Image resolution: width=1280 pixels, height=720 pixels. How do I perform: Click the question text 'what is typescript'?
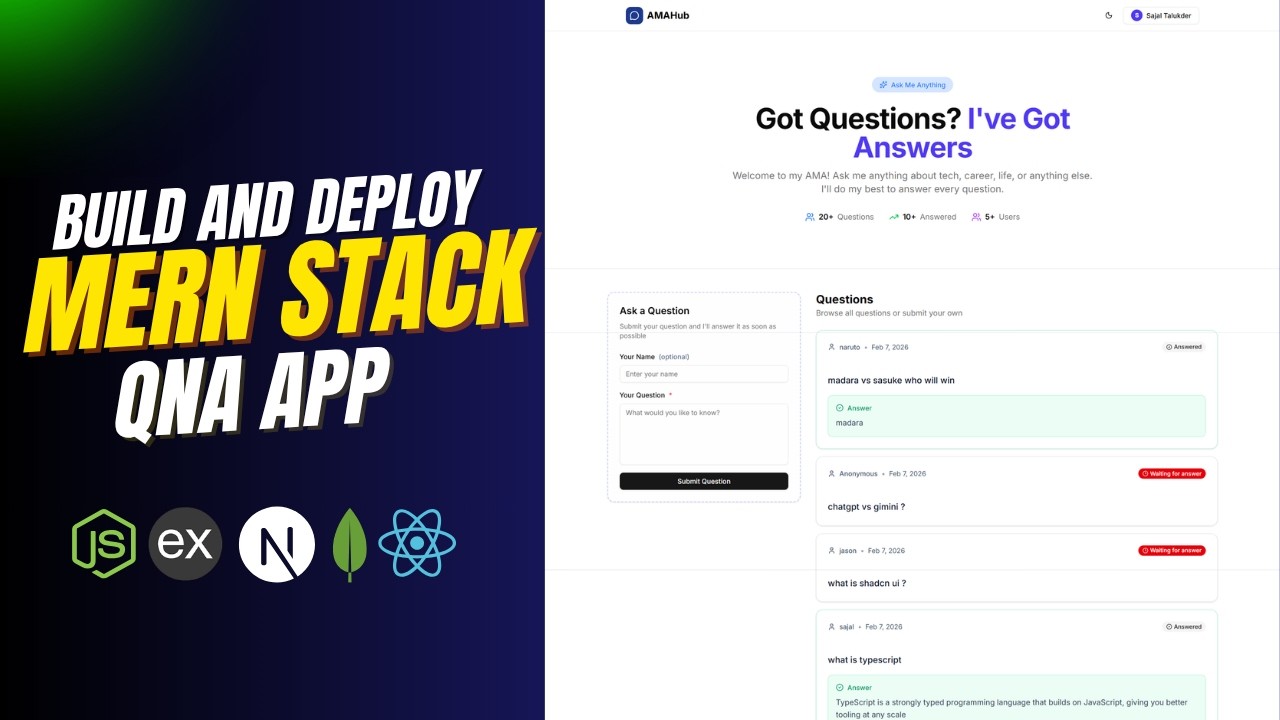865,660
